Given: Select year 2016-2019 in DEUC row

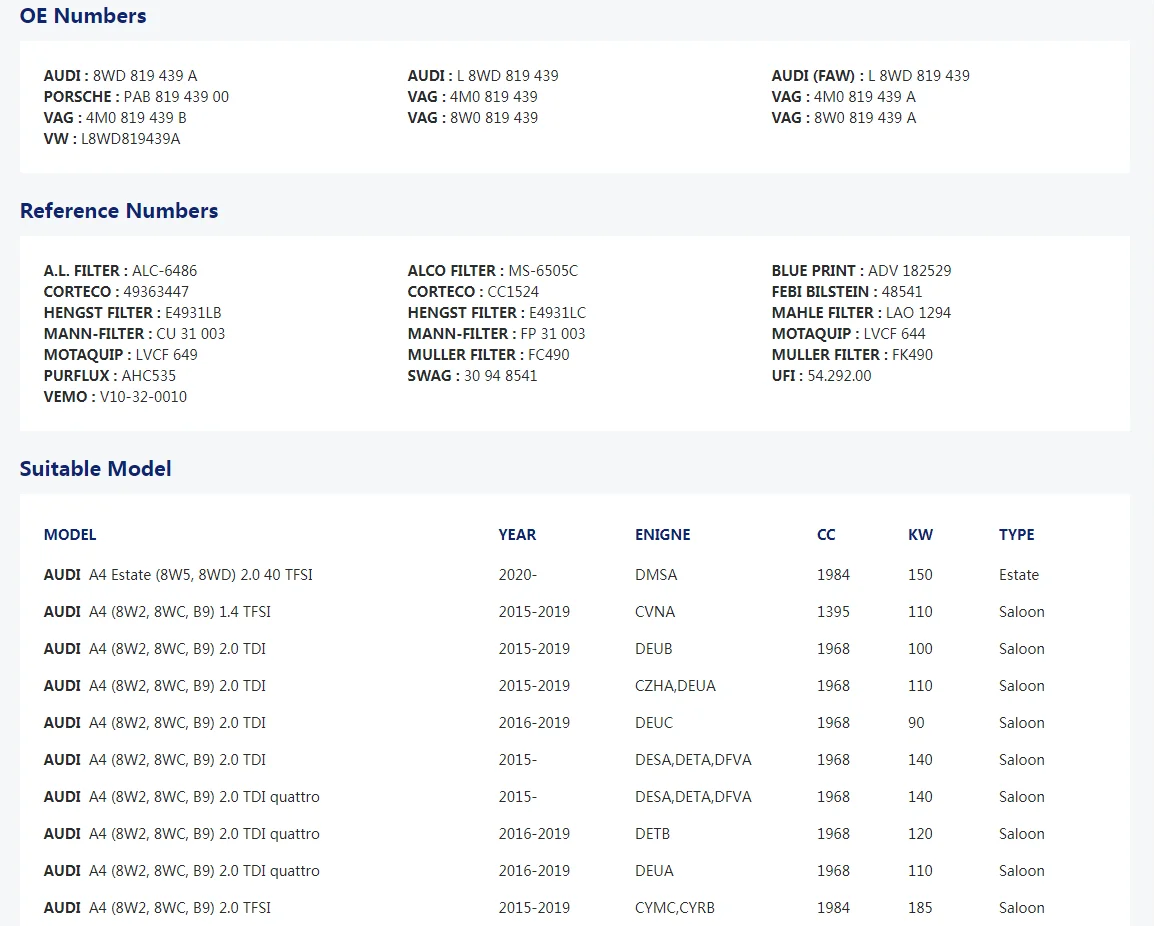Looking at the screenshot, I should (x=534, y=723).
